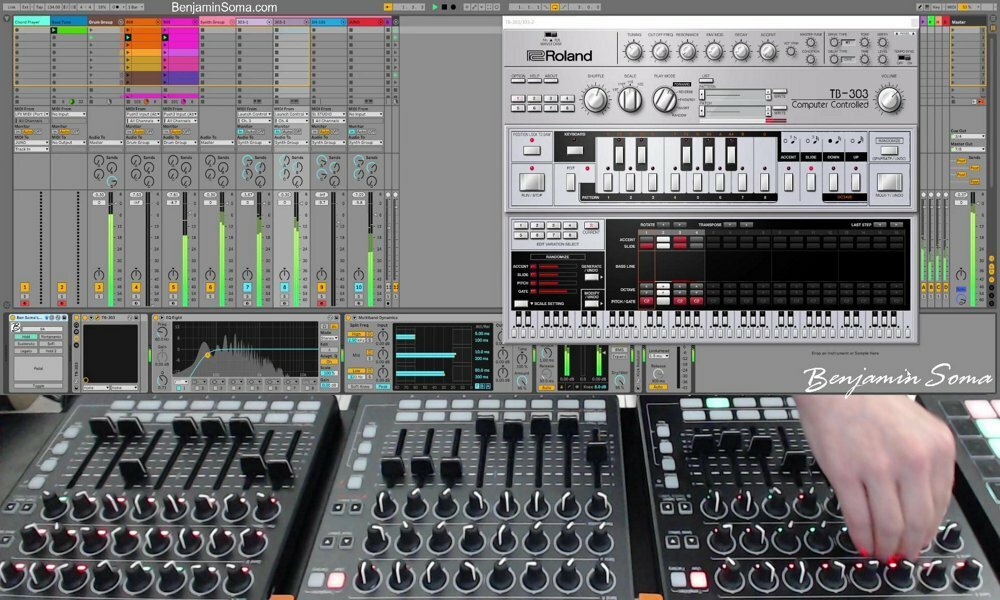This screenshot has height=600, width=1000.
Task: Click the Modify/Undo large button right of the TB-303 keyboard
Action: [890, 182]
